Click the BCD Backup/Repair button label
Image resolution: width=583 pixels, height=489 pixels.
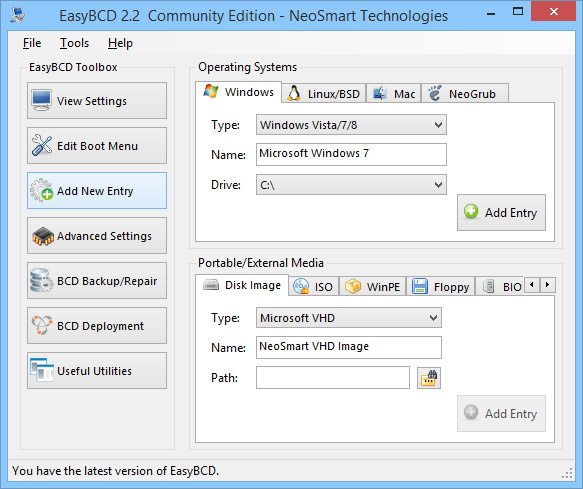tap(107, 281)
